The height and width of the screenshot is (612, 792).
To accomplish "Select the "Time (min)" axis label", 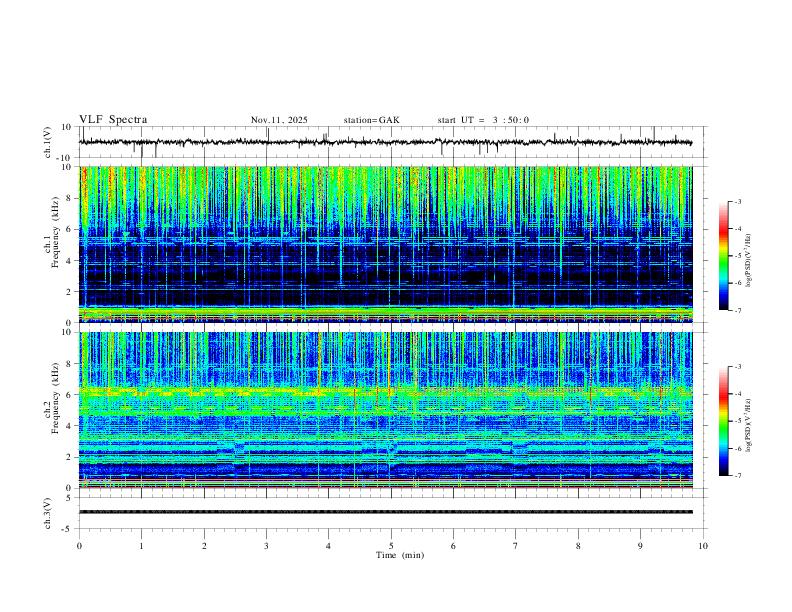I will [x=400, y=555].
